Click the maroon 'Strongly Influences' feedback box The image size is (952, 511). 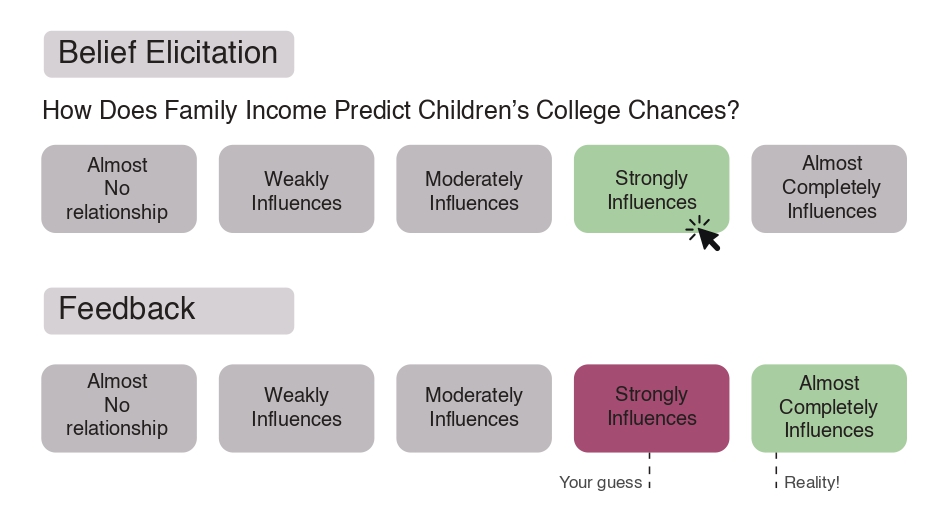point(651,408)
